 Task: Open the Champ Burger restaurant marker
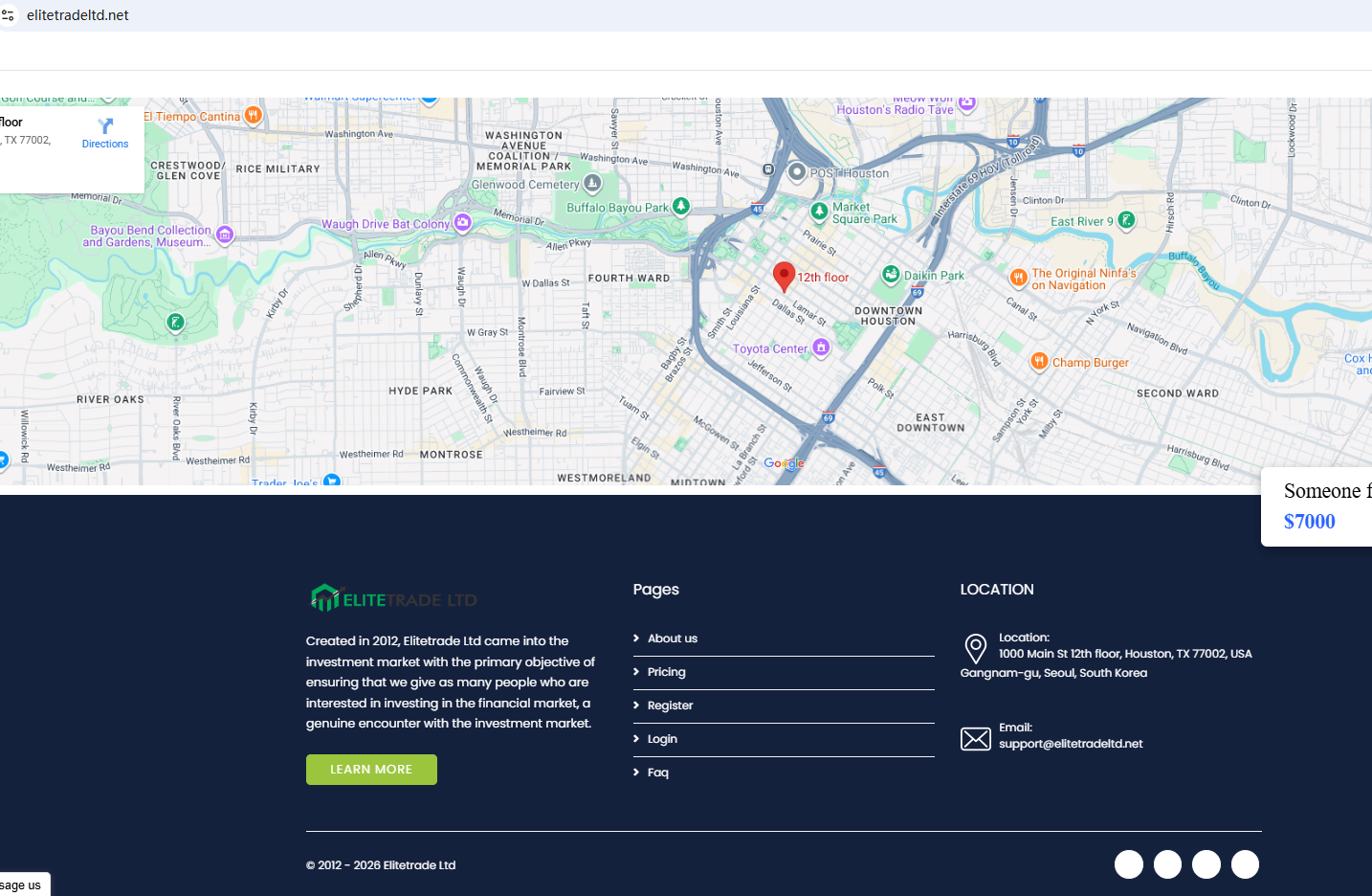tap(1039, 361)
